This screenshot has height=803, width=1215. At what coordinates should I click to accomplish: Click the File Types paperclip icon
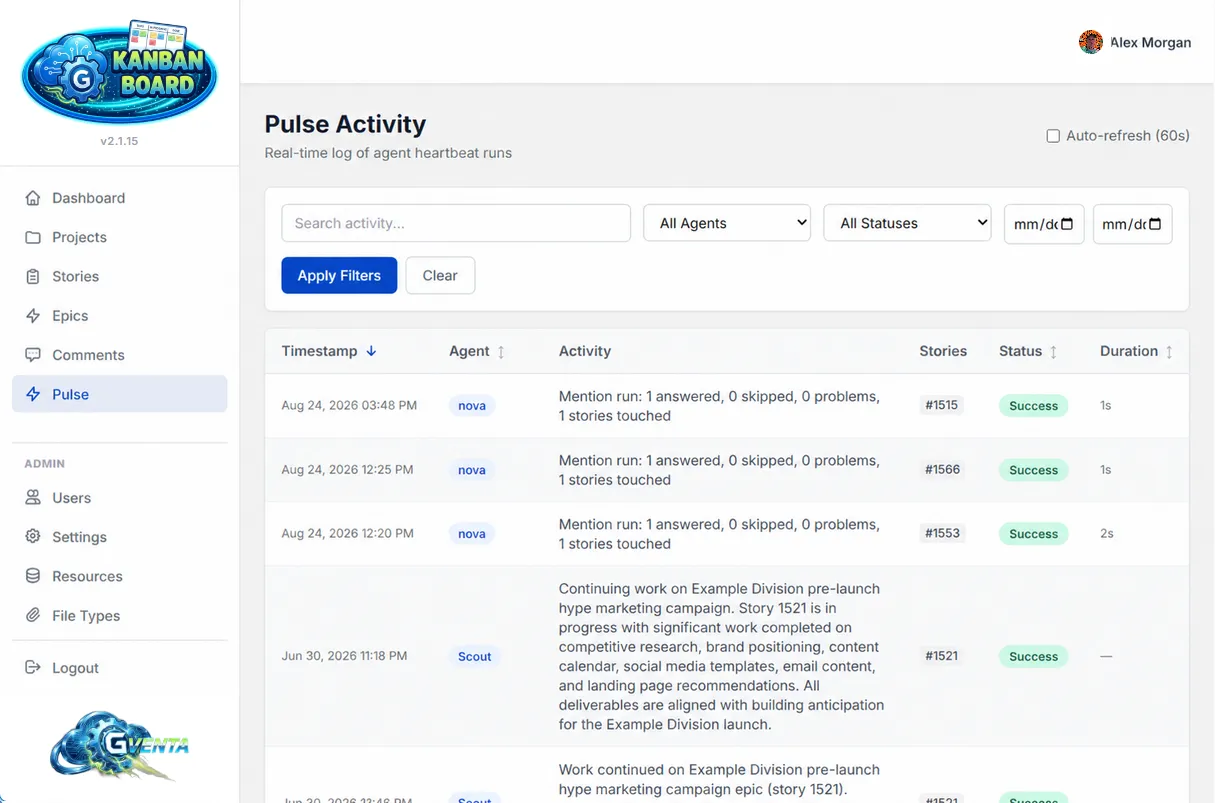(x=33, y=615)
